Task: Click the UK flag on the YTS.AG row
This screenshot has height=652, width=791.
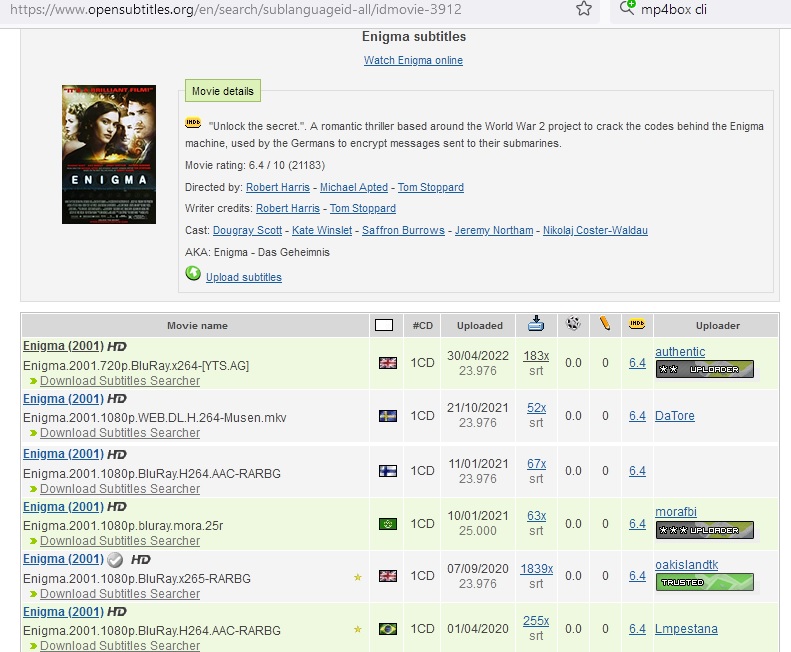Action: tap(388, 363)
